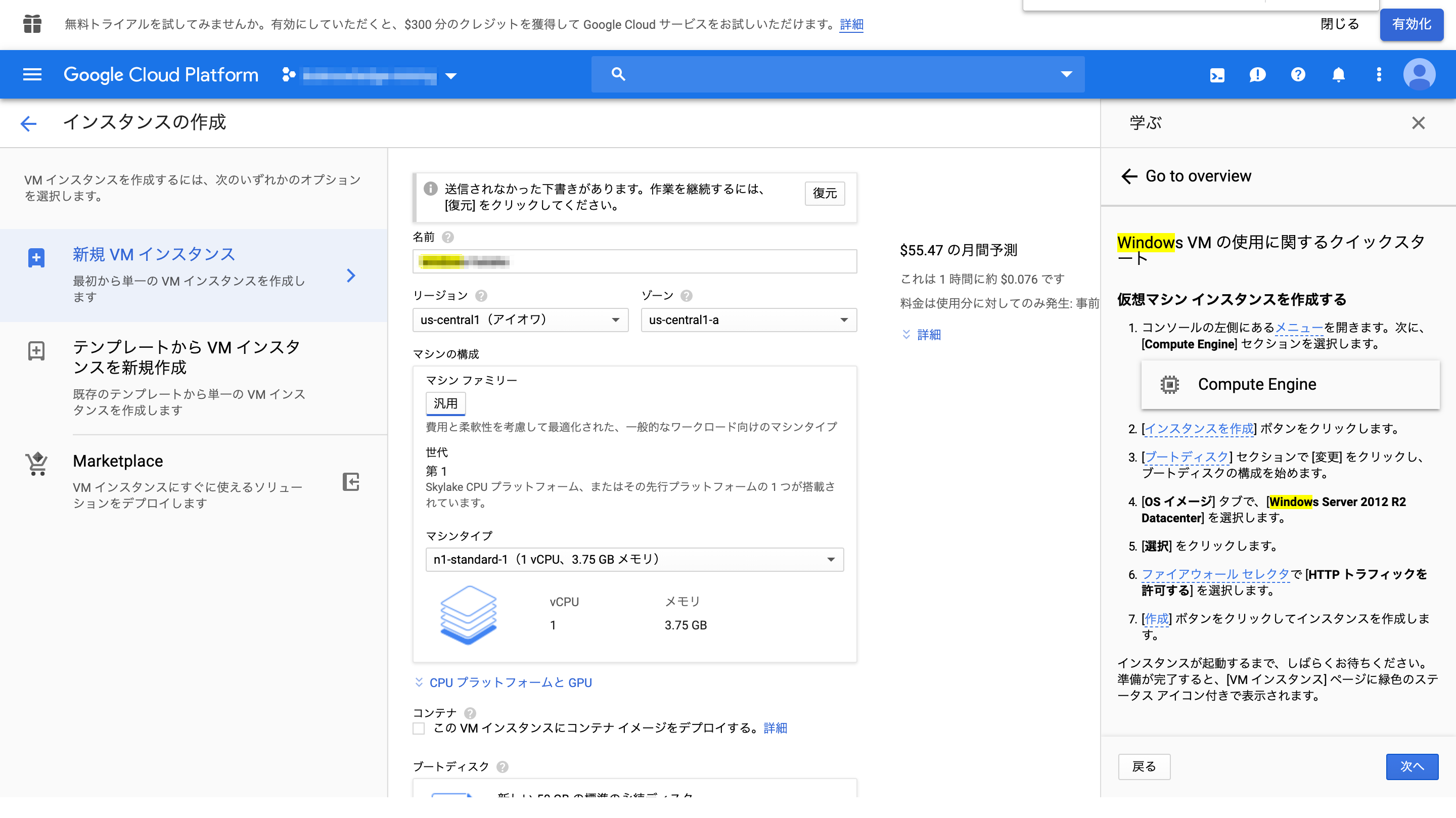
Task: Enable the container image deployment checkbox
Action: [418, 729]
